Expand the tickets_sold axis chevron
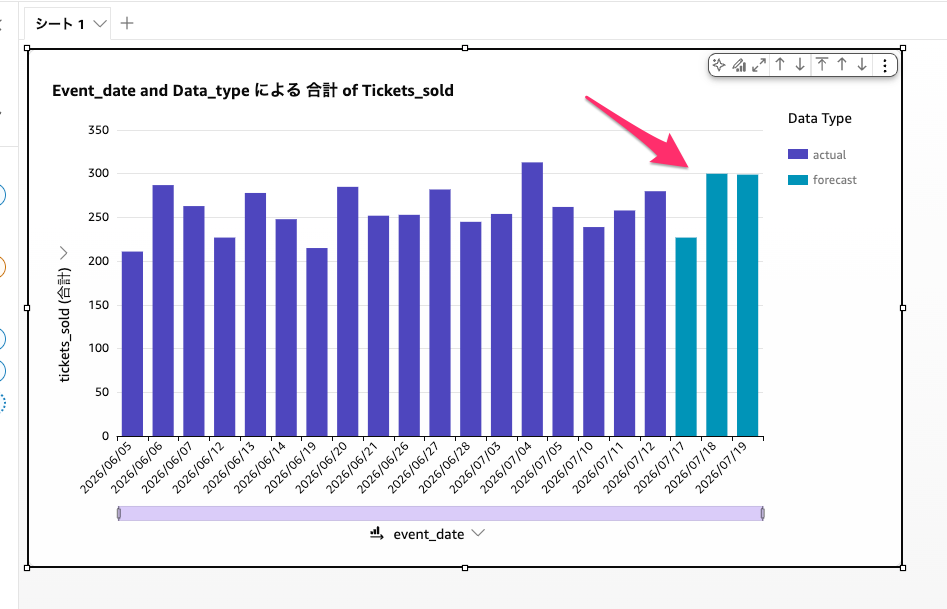This screenshot has height=609, width=947. pyautogui.click(x=63, y=253)
